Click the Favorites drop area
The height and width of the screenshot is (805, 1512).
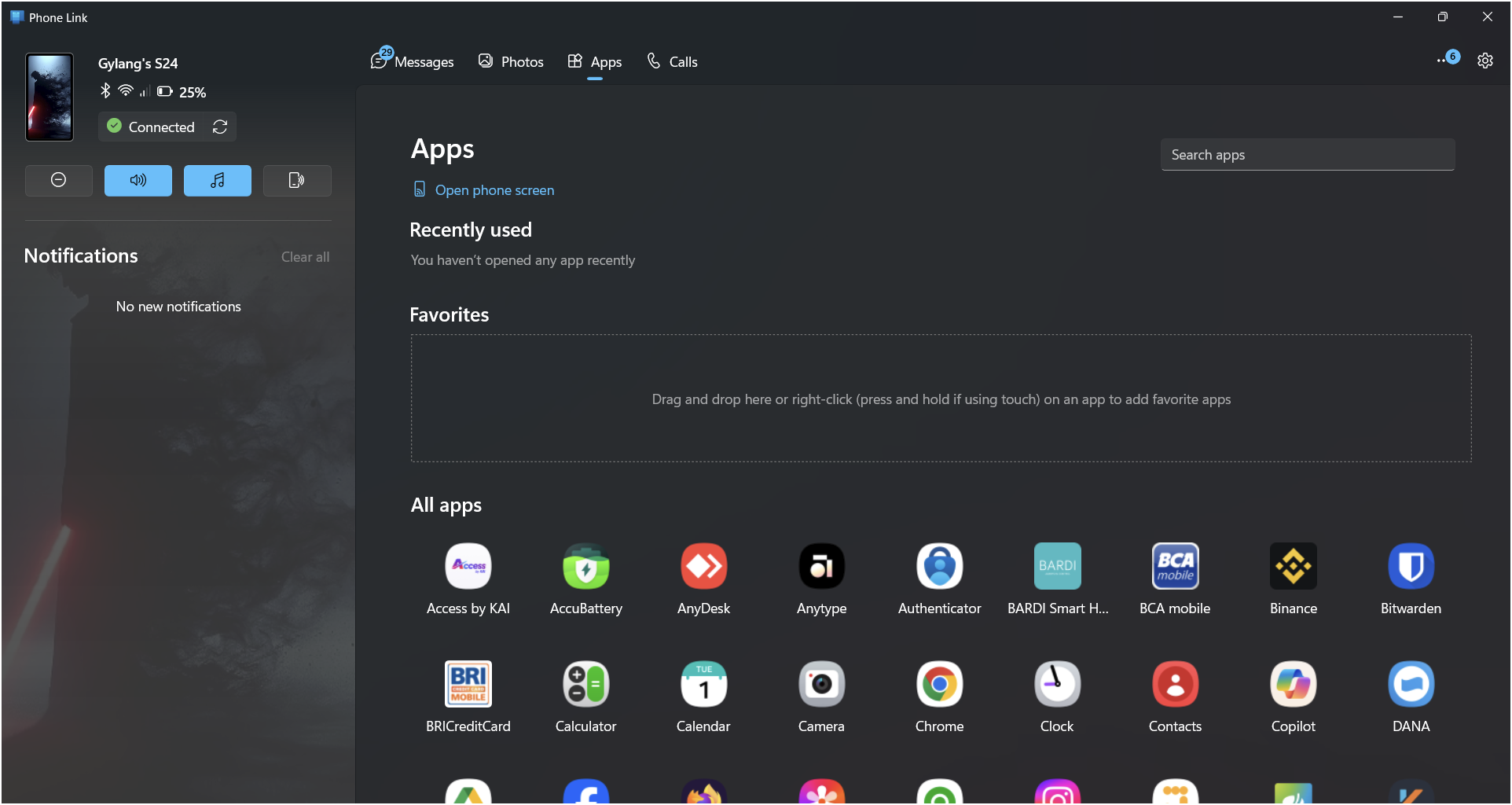tap(941, 399)
